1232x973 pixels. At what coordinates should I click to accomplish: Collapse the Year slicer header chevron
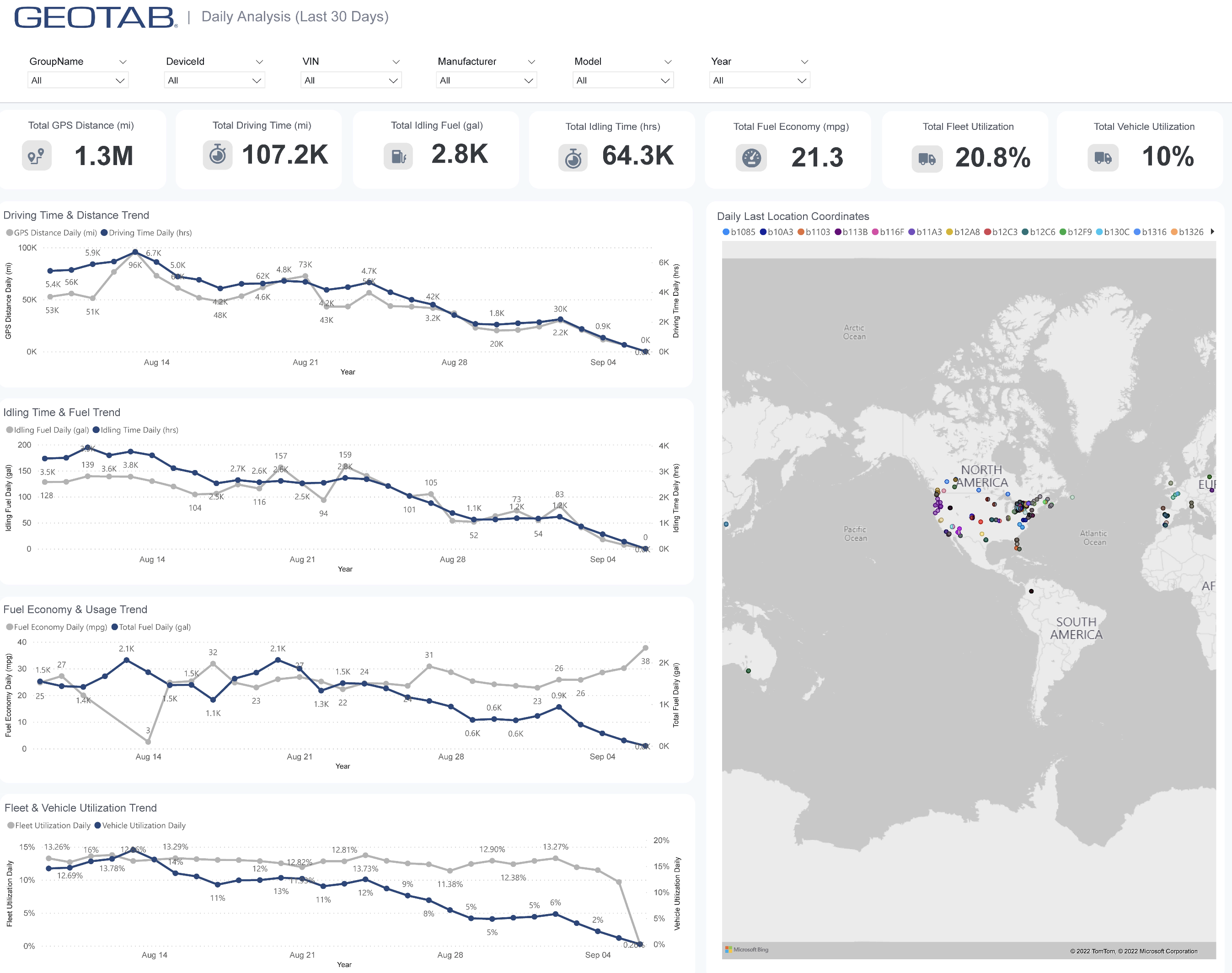tap(804, 62)
